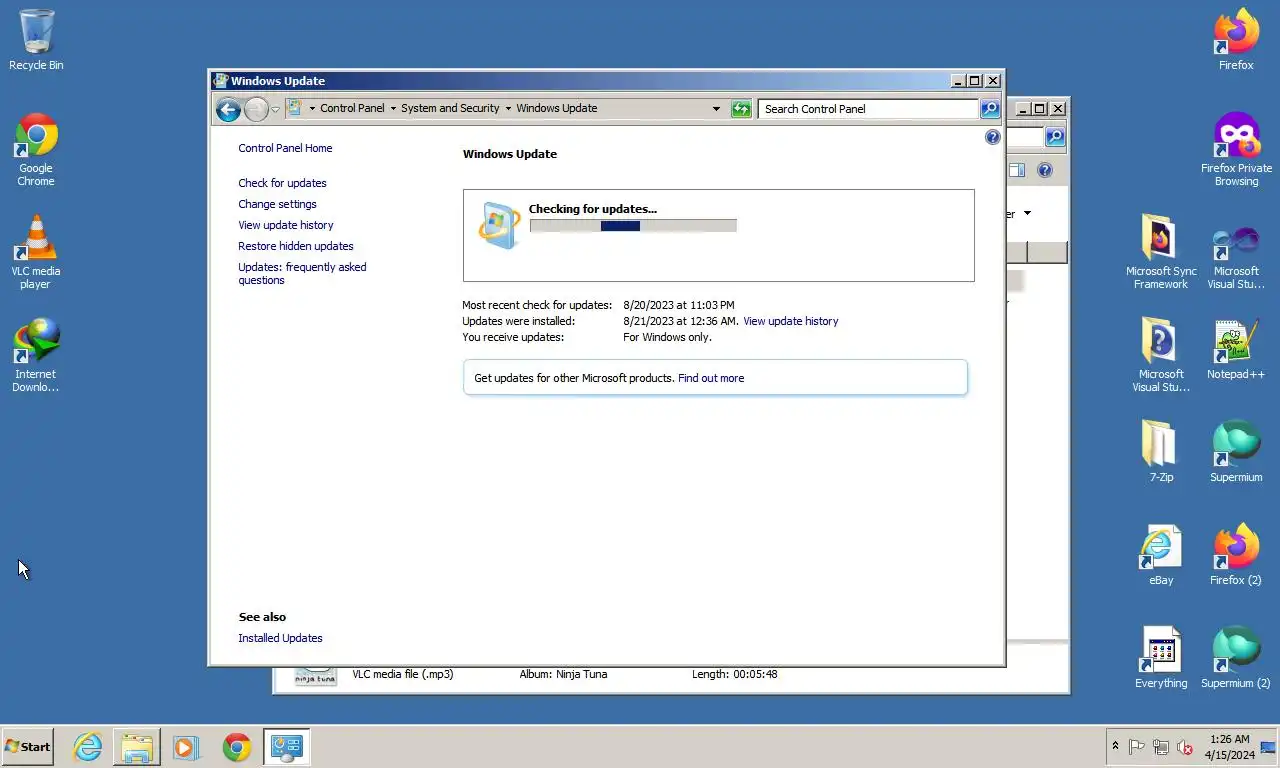Expand the address bar root dropdown arrow
The height and width of the screenshot is (768, 1280).
click(312, 109)
